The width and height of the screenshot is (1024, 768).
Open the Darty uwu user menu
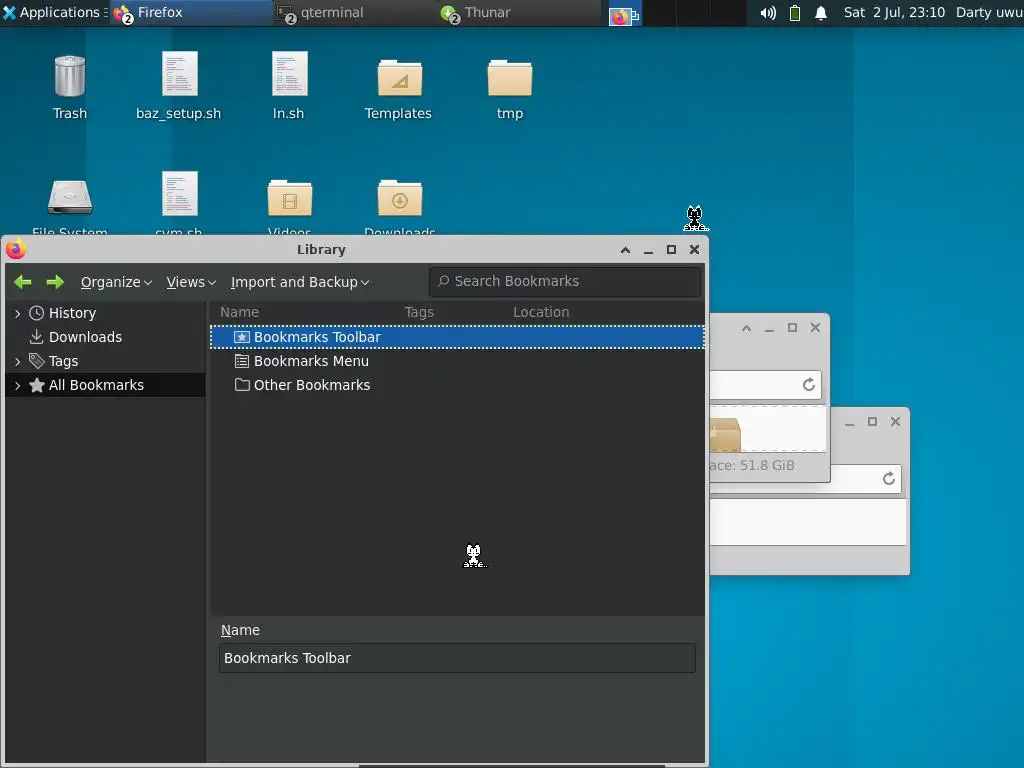(989, 12)
